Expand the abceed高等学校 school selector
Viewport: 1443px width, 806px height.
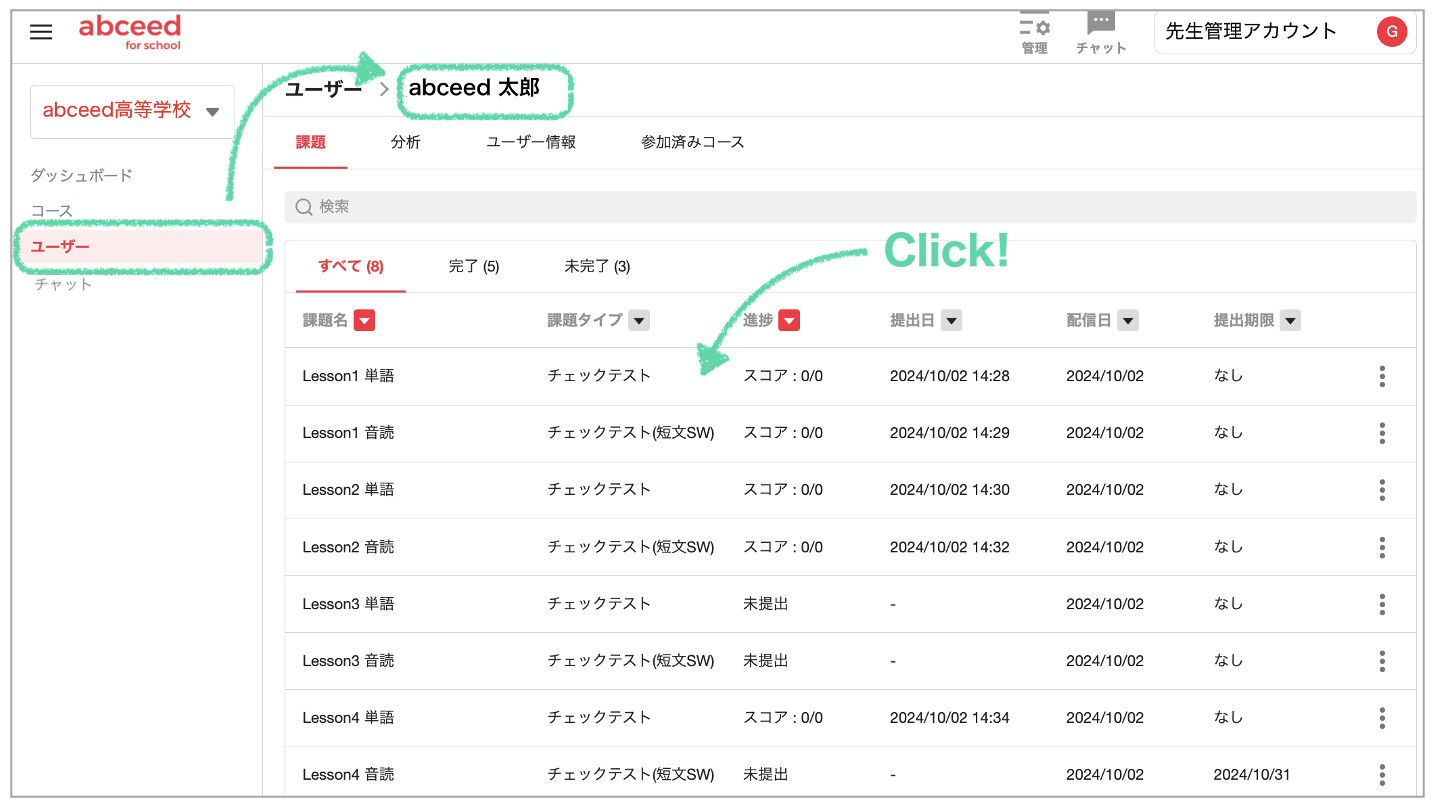tap(133, 111)
